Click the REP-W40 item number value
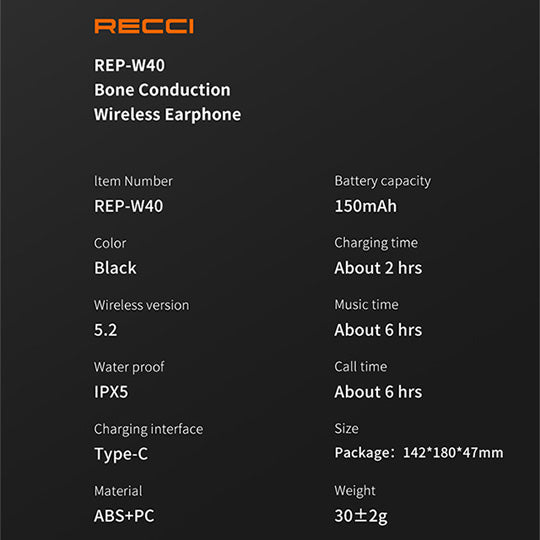Image resolution: width=540 pixels, height=540 pixels. [128, 206]
